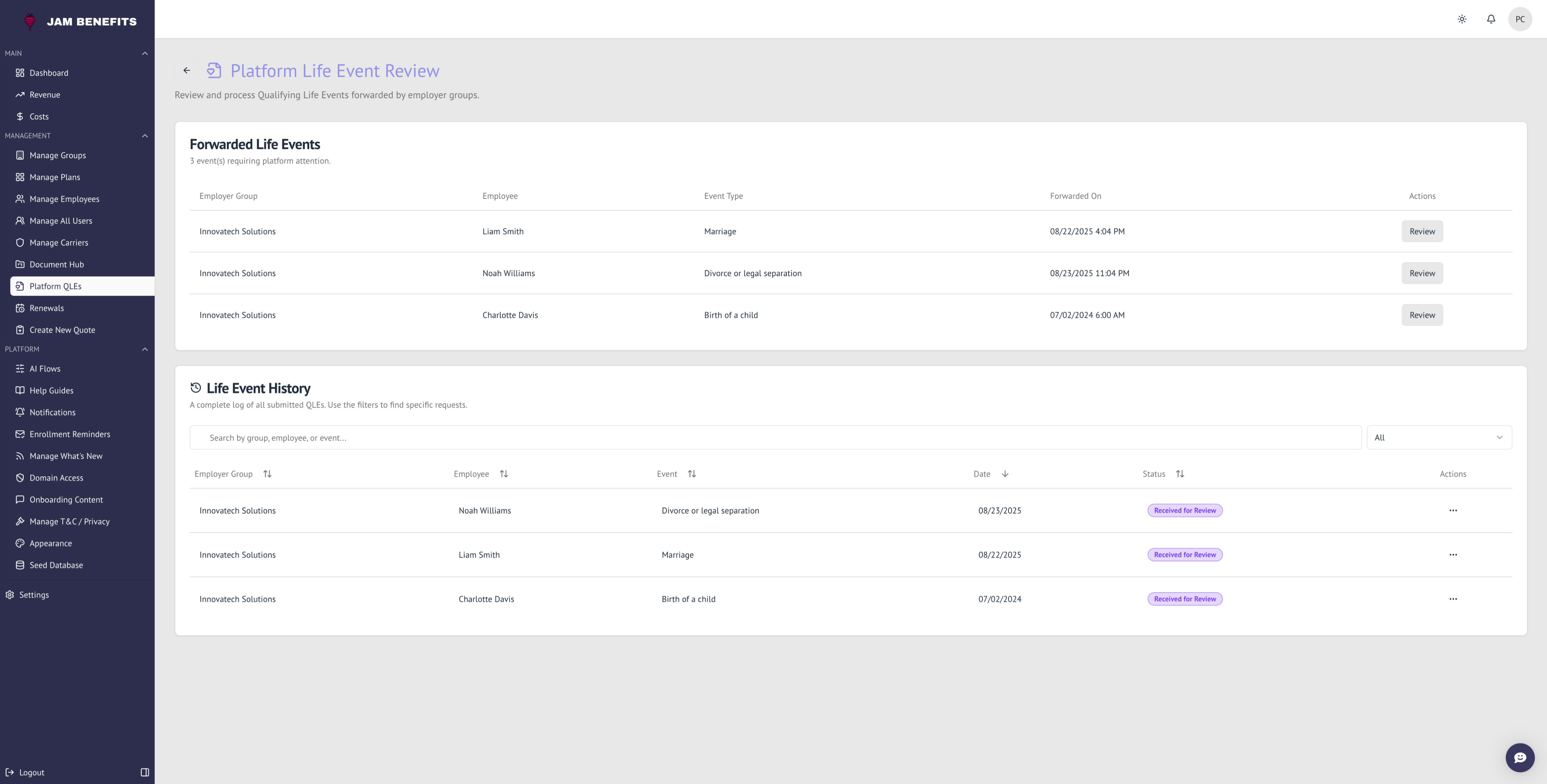Click the back arrow beside the page title
1547x784 pixels.
click(x=187, y=70)
